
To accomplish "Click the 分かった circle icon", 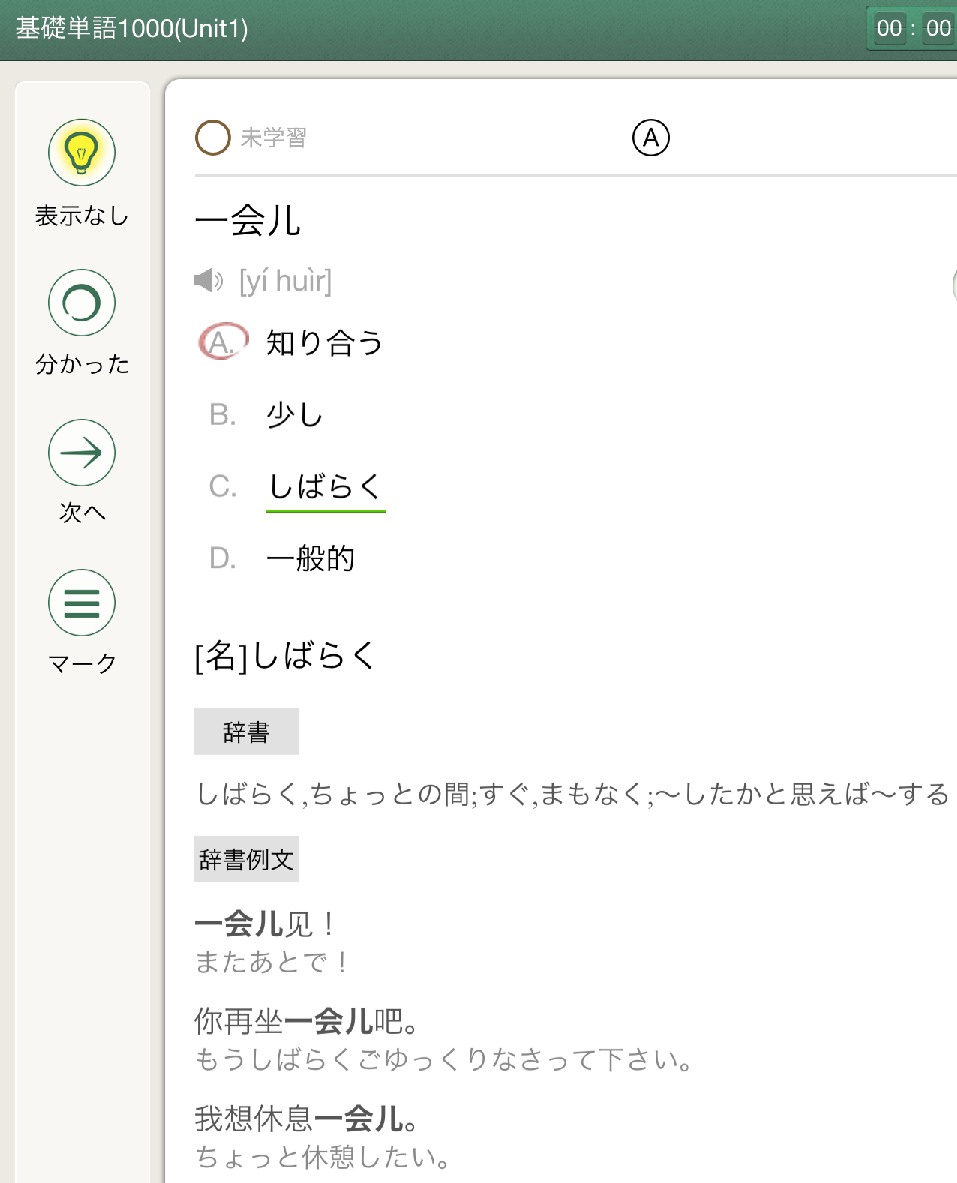I will 82,303.
